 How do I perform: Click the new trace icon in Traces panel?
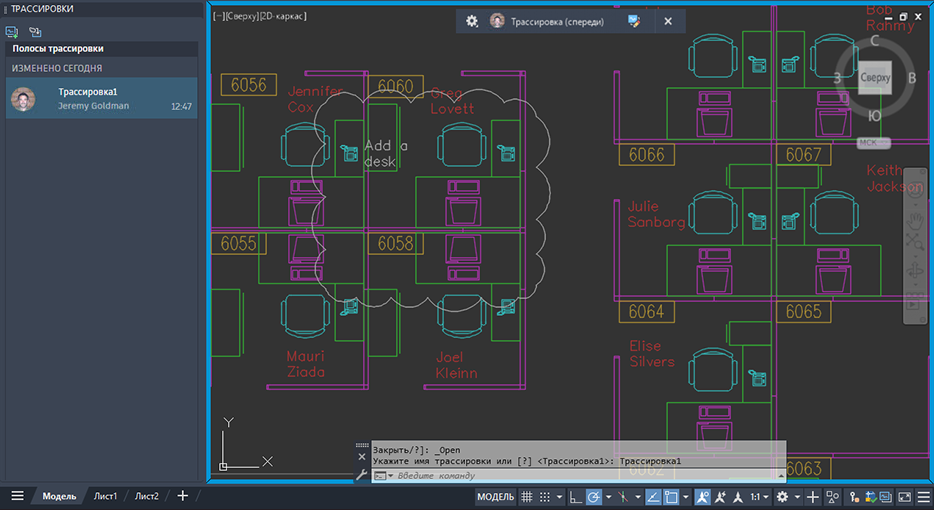(13, 32)
